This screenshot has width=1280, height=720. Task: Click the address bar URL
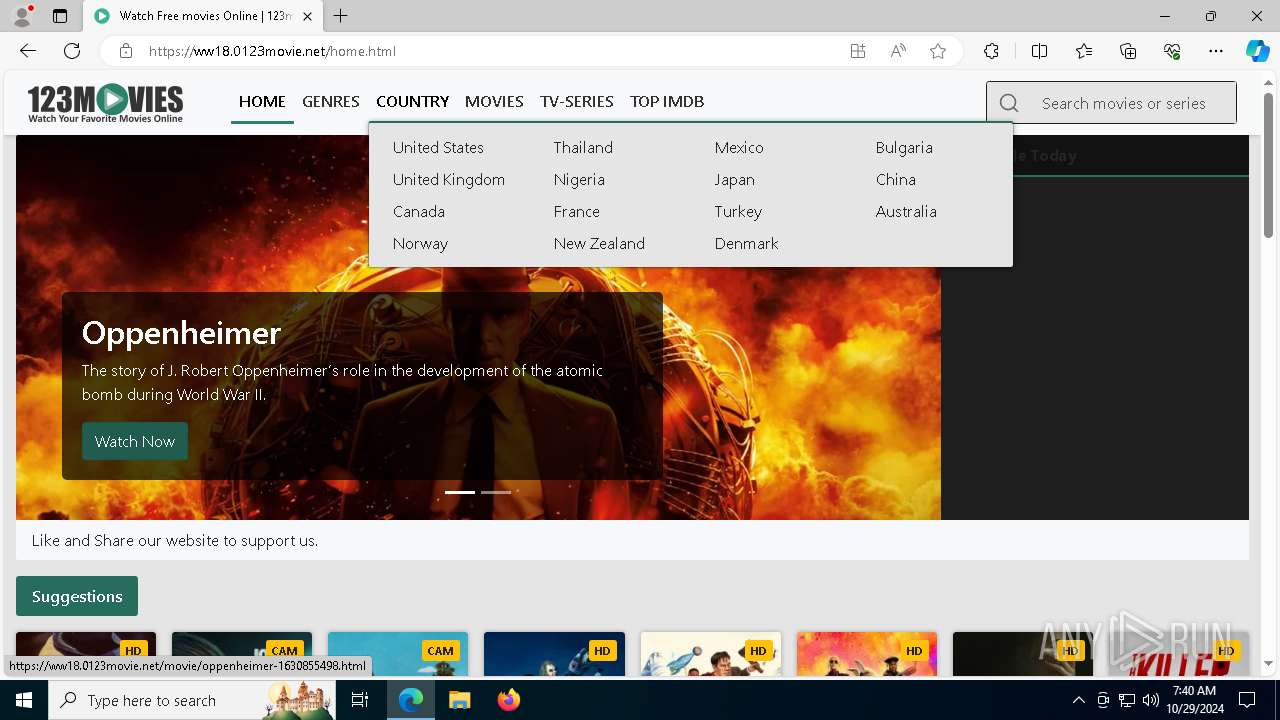click(272, 51)
